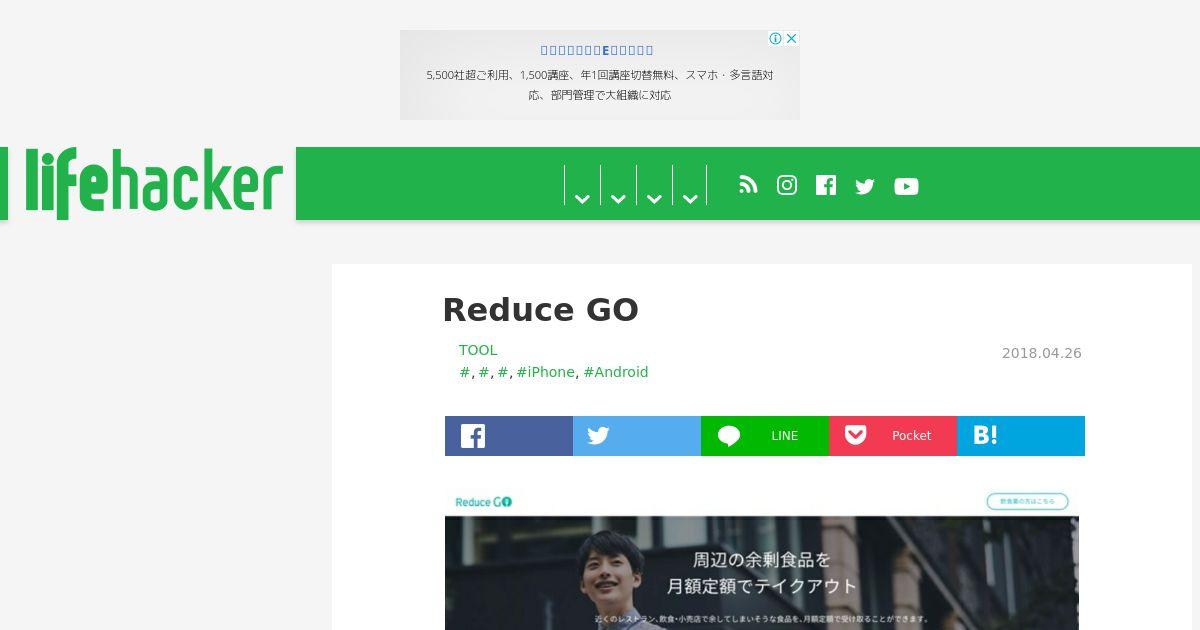
Task: Close the banner ad with X
Action: [791, 38]
